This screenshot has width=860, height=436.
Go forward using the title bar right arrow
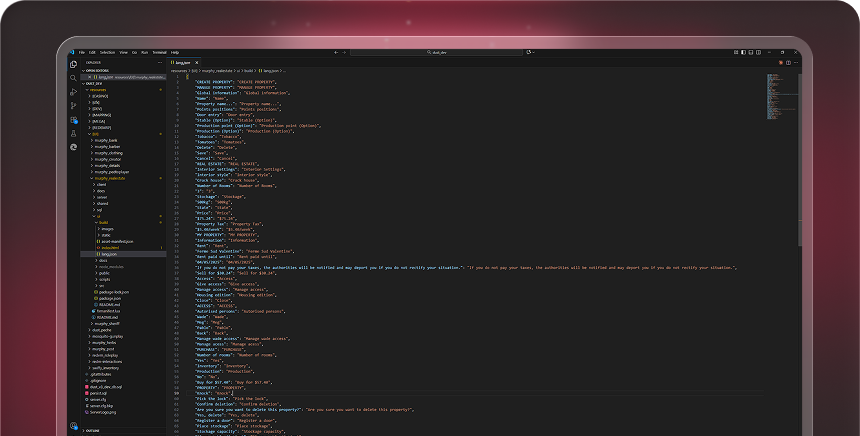tap(344, 52)
